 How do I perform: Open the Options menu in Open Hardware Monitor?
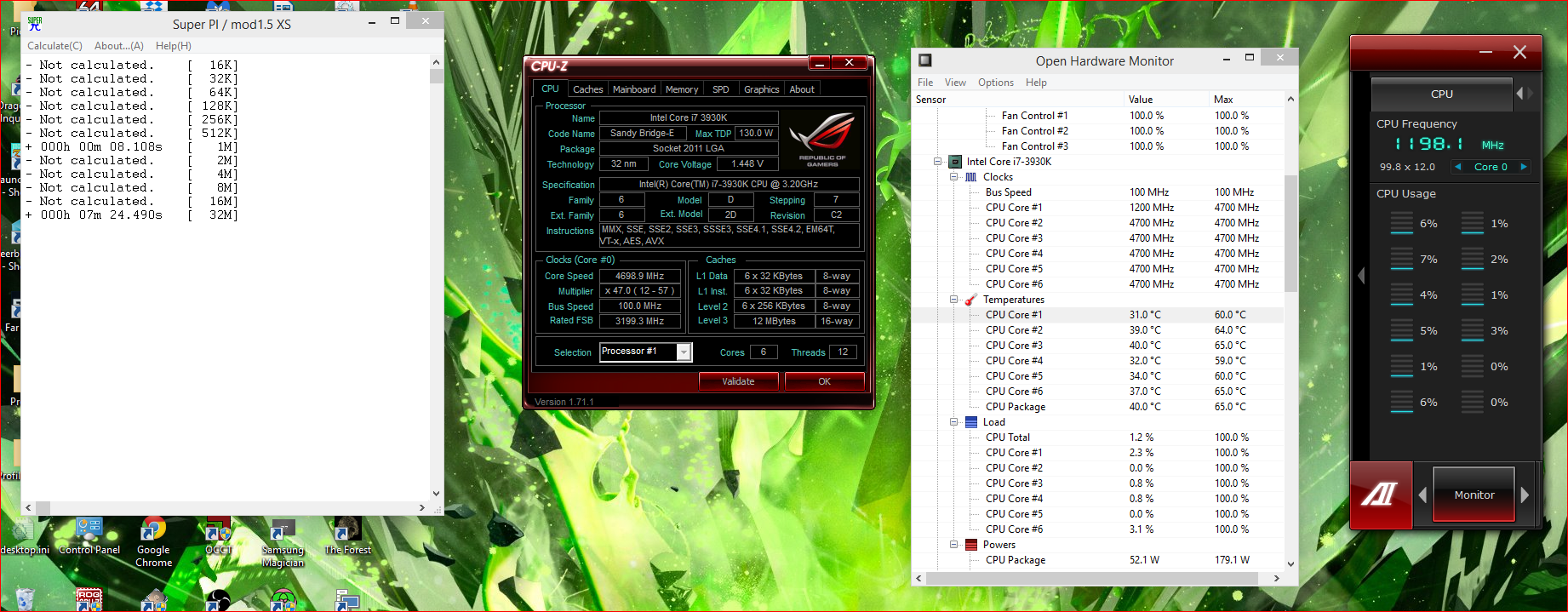996,83
